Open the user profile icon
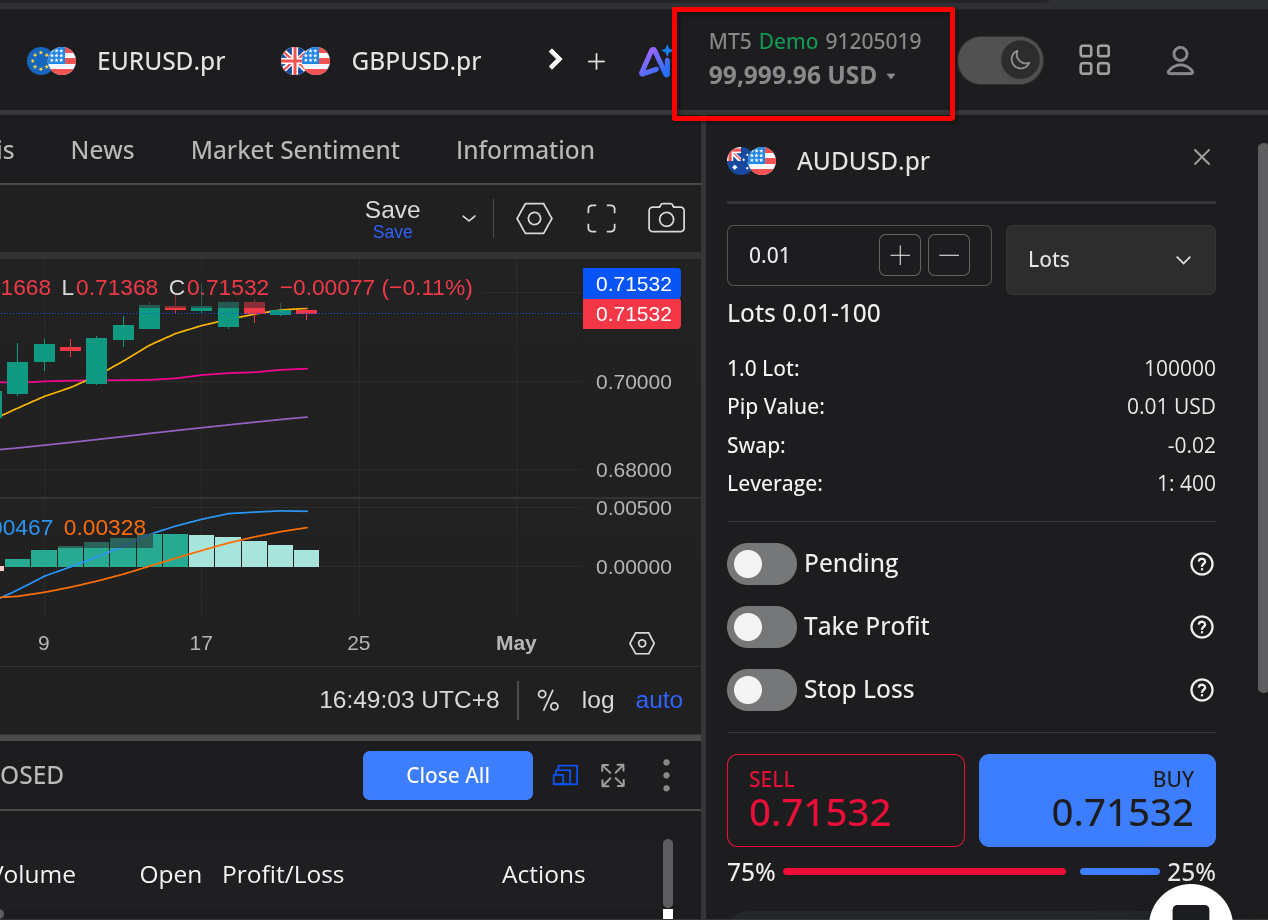 coord(1181,61)
